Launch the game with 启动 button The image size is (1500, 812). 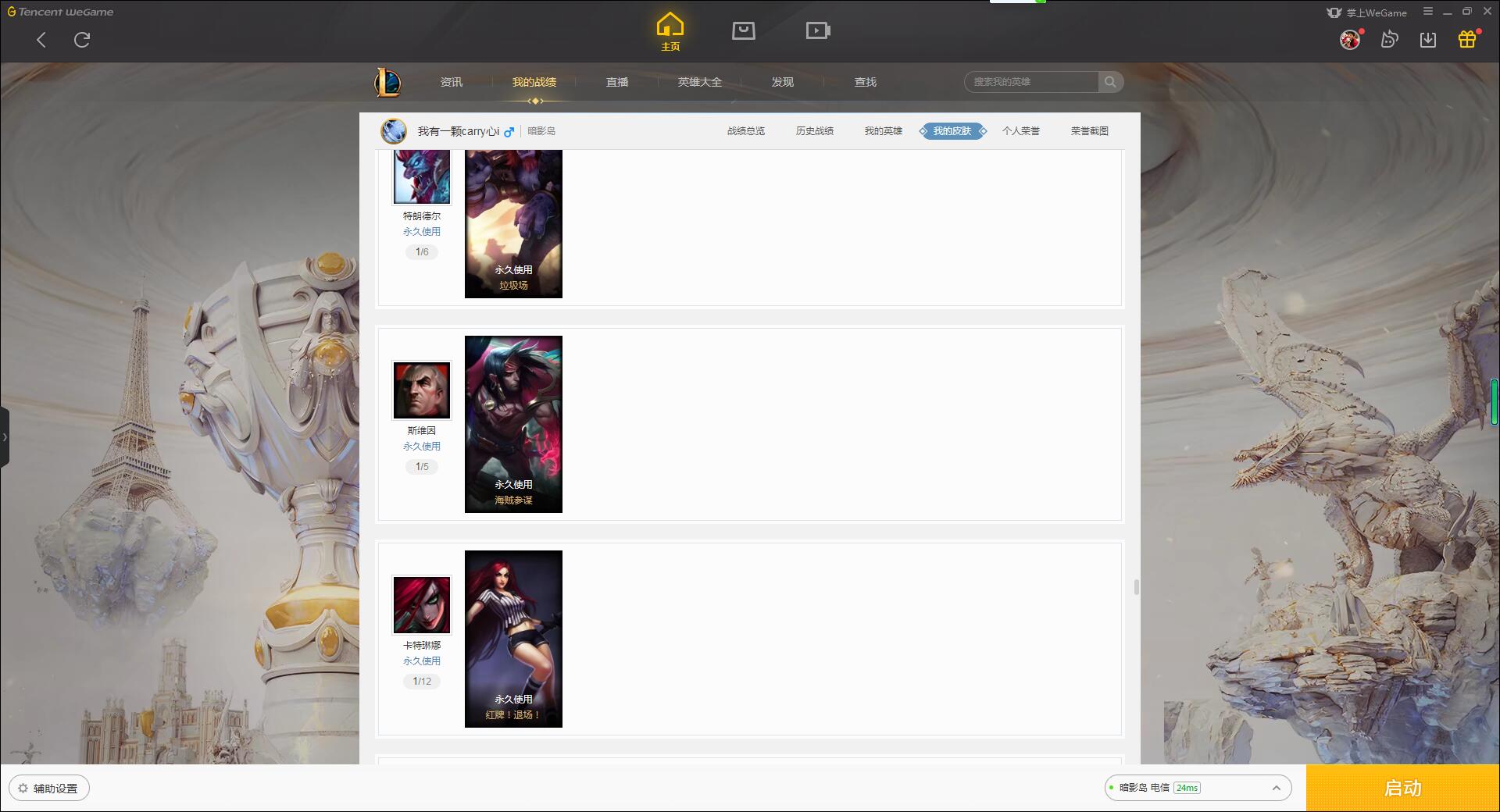1403,789
